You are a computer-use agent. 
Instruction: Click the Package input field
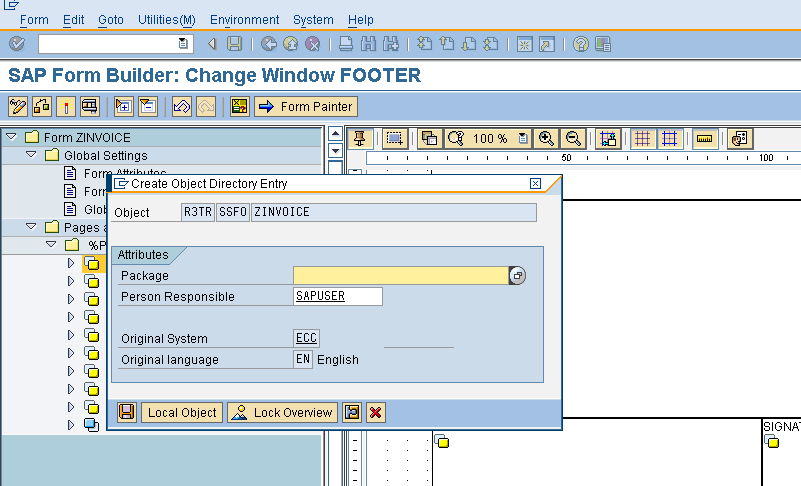tap(401, 275)
